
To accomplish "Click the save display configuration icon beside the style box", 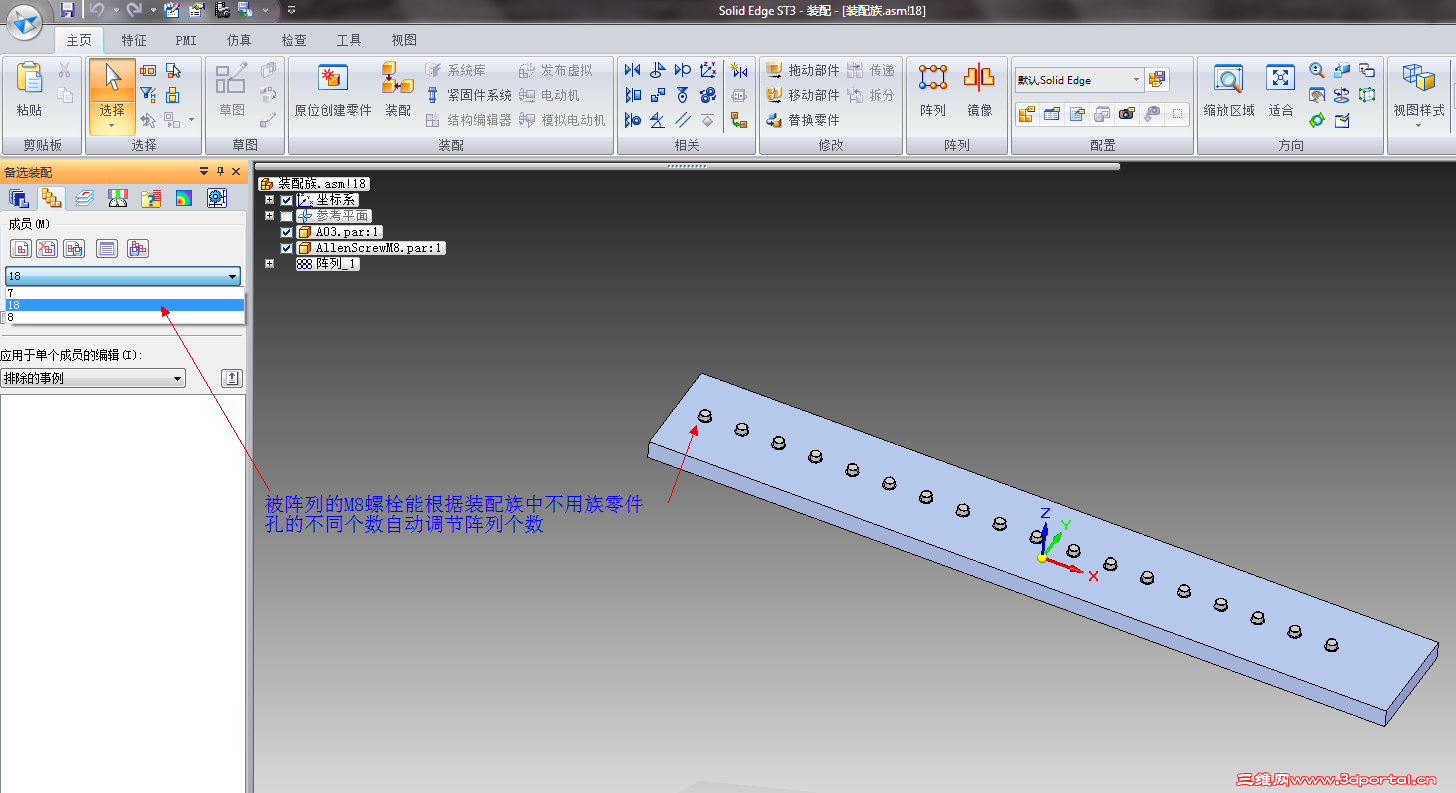I will tap(1158, 79).
